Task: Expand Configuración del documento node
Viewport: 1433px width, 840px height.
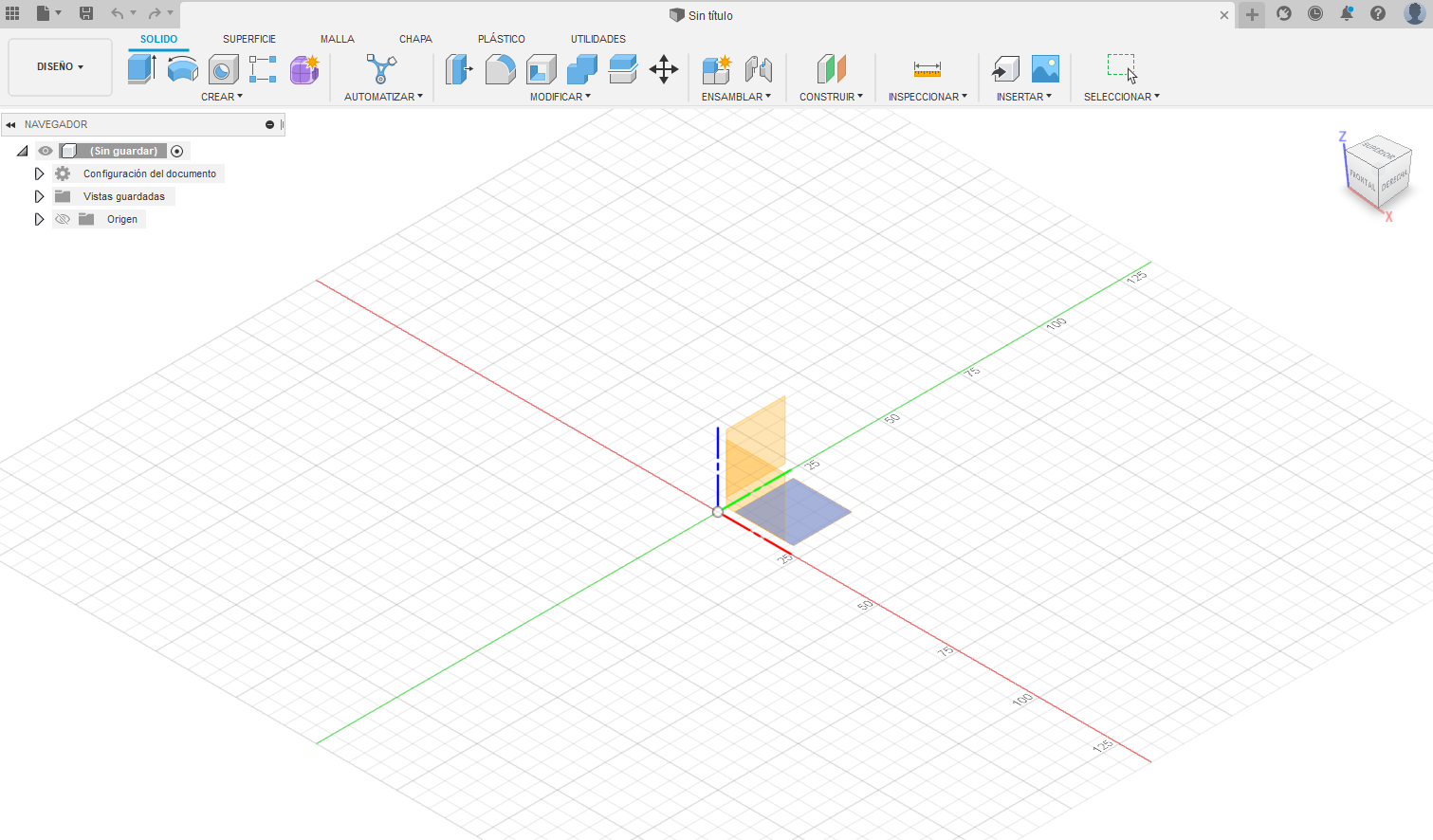Action: [x=39, y=173]
